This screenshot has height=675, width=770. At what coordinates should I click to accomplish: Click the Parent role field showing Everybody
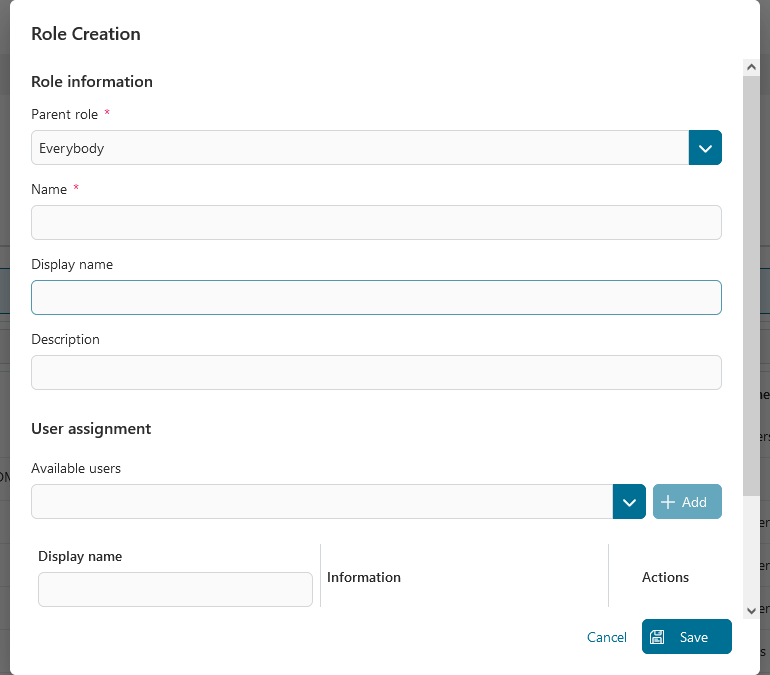pyautogui.click(x=359, y=148)
